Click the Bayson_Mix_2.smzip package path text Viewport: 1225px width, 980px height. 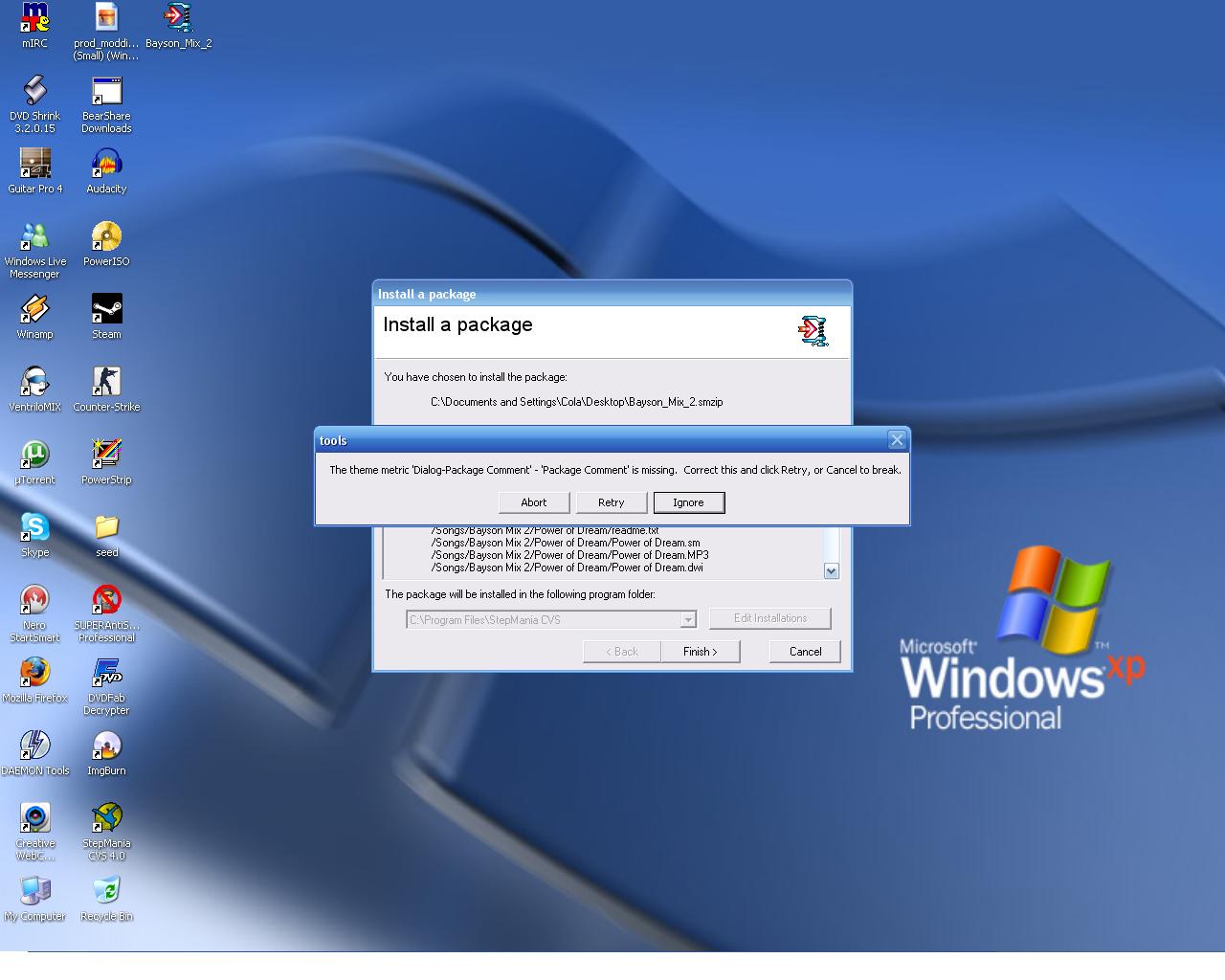click(x=577, y=402)
